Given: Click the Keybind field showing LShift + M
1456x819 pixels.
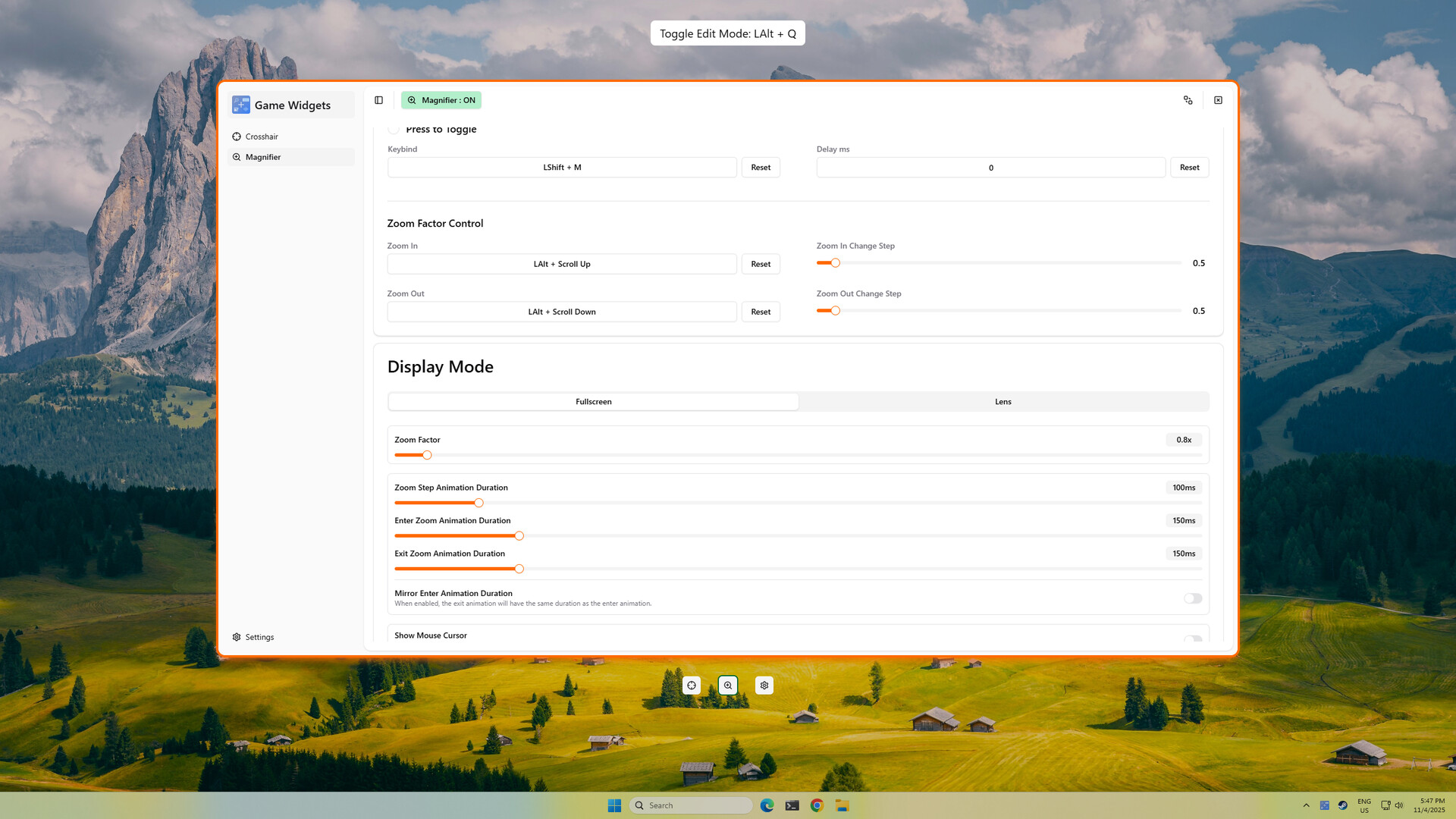Looking at the screenshot, I should (561, 167).
